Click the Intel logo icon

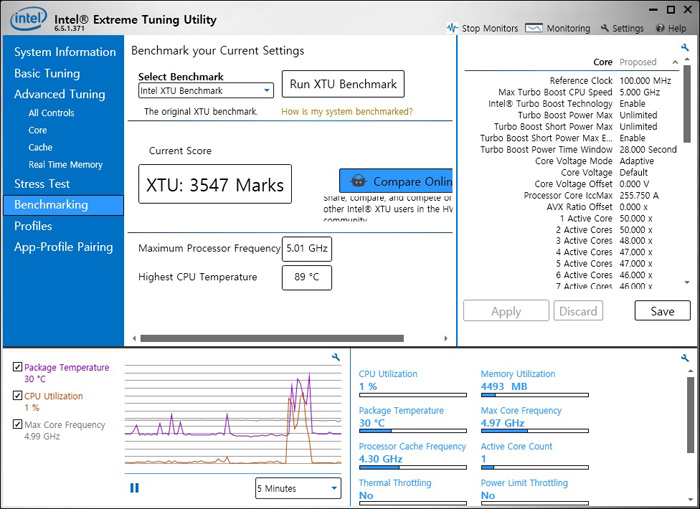coord(28,18)
